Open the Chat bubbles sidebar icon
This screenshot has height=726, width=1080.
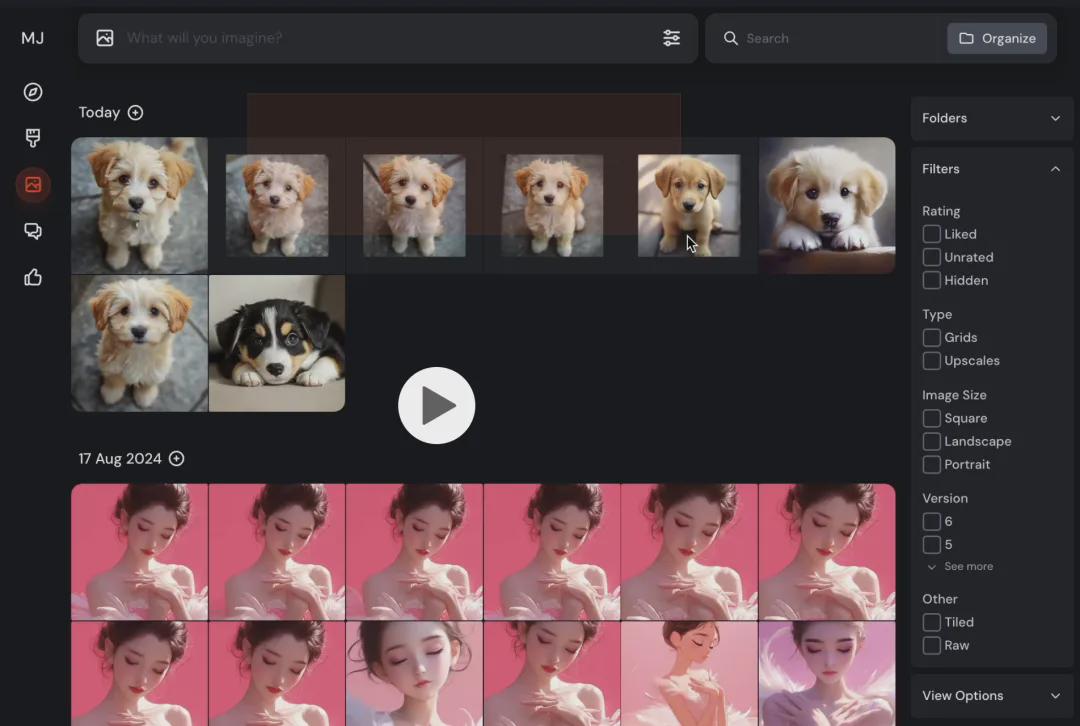32,231
